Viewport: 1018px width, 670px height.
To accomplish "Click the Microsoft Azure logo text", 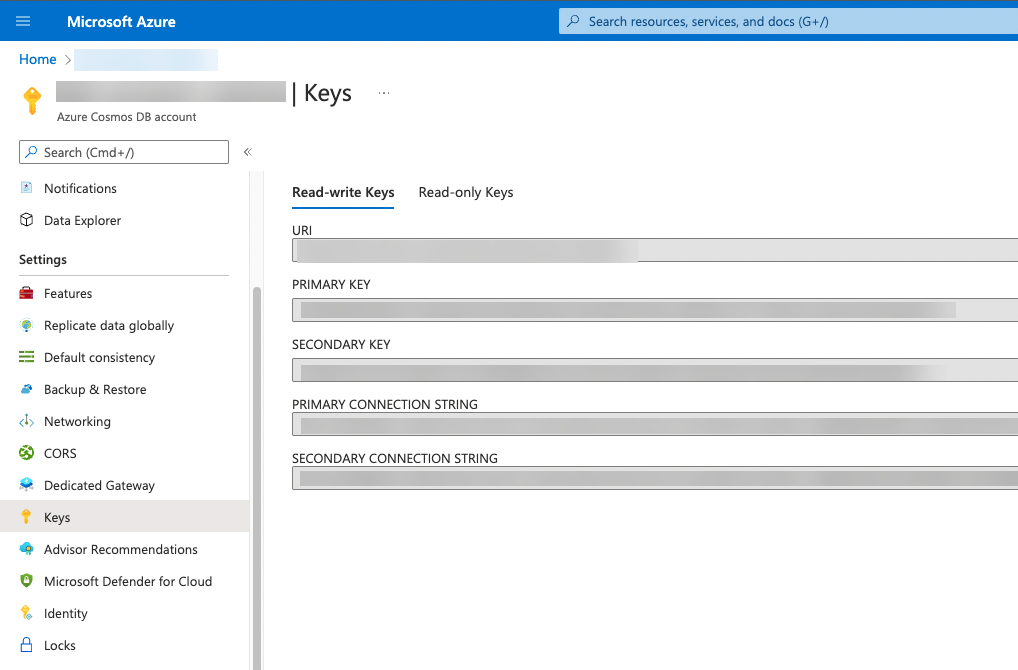I will coord(121,21).
